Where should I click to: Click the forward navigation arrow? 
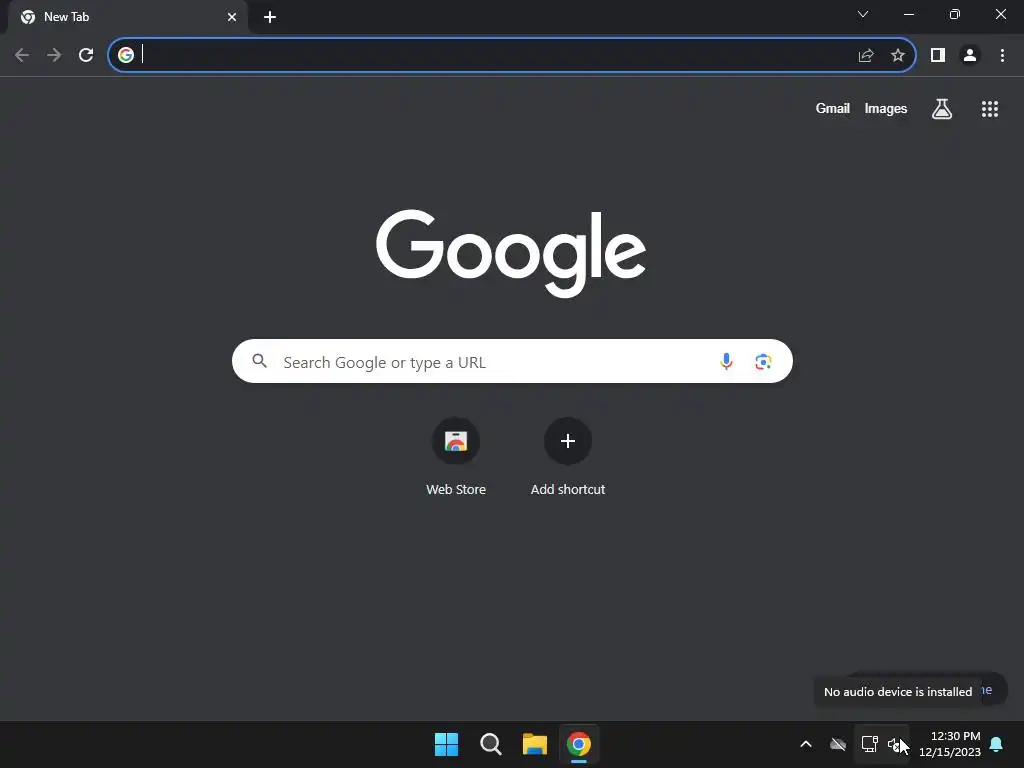tap(54, 56)
